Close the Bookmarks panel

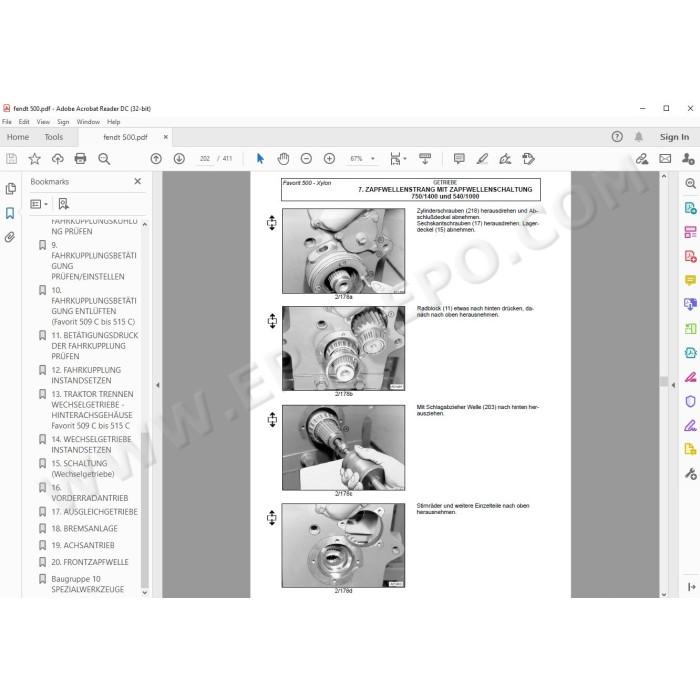pos(138,181)
